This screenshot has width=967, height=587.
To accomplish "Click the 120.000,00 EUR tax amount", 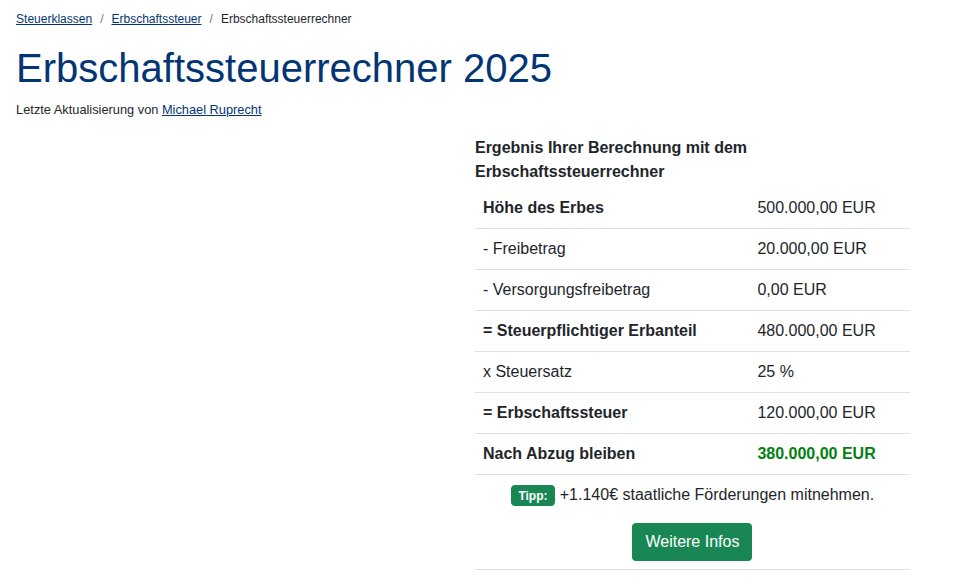I will click(816, 413).
